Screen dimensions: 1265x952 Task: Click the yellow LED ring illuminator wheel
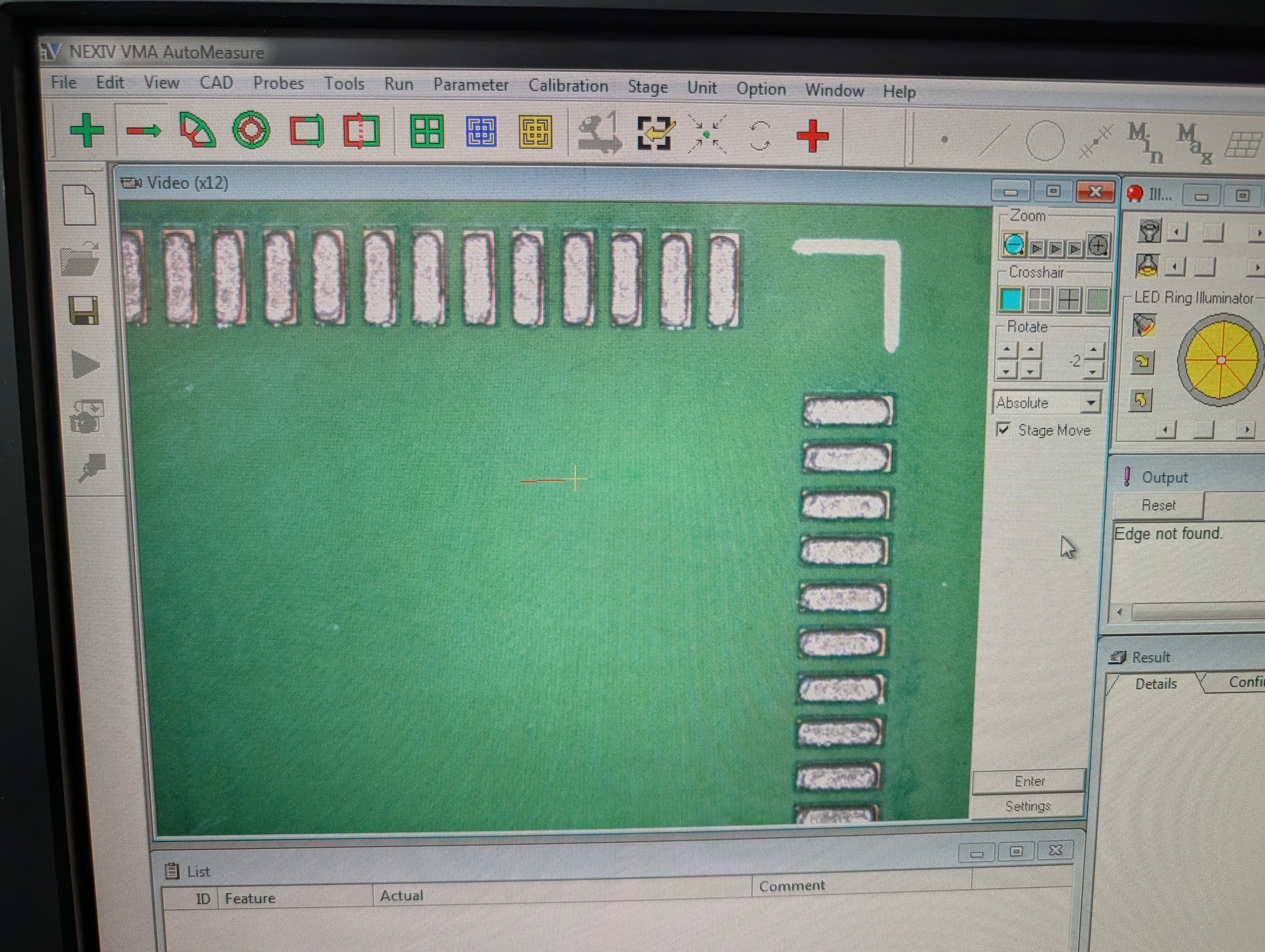point(1221,360)
